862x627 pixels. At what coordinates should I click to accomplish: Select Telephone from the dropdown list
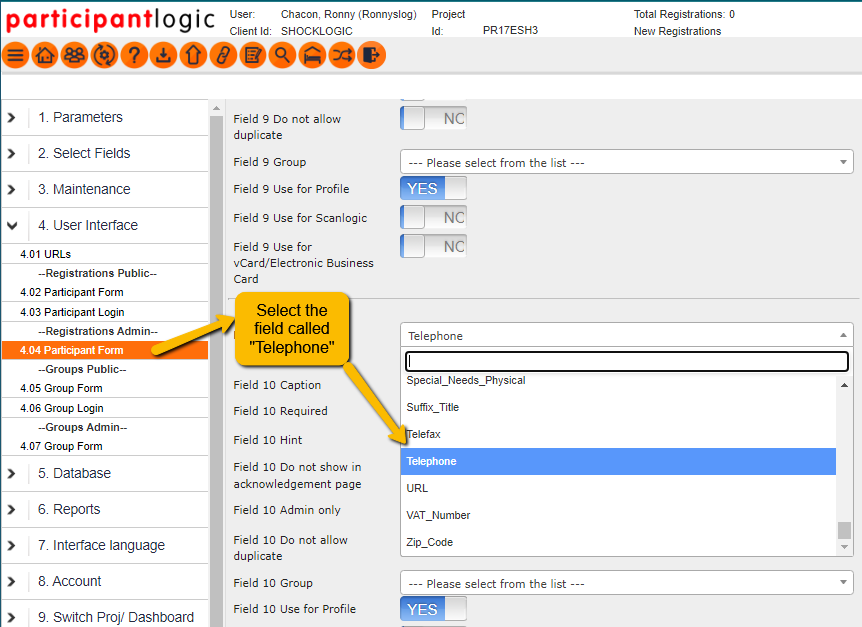pos(618,461)
